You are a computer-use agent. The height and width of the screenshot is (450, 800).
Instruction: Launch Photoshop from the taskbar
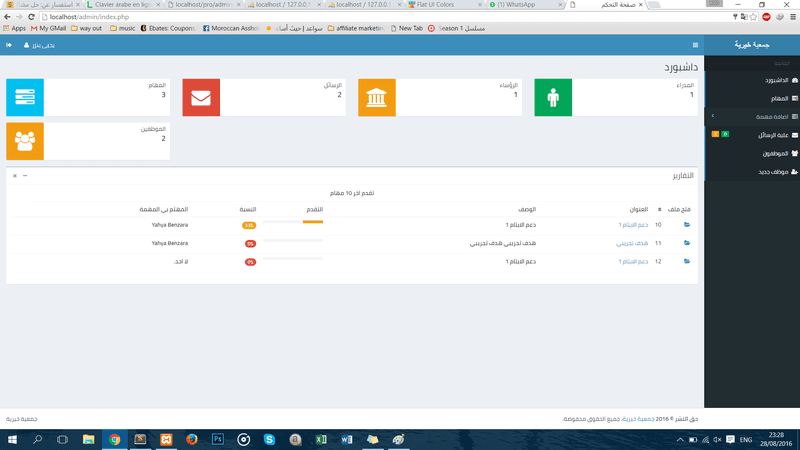point(218,439)
